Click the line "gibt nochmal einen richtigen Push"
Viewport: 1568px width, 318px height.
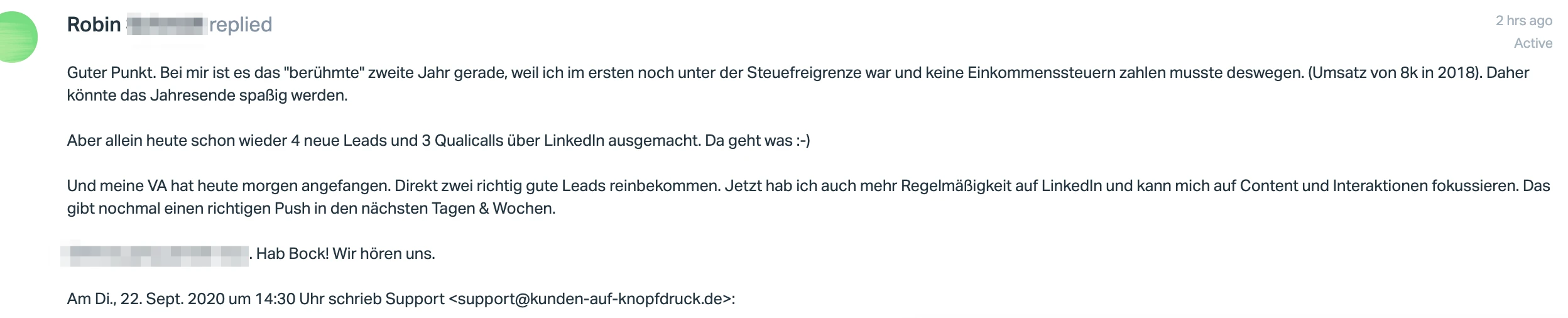click(311, 209)
